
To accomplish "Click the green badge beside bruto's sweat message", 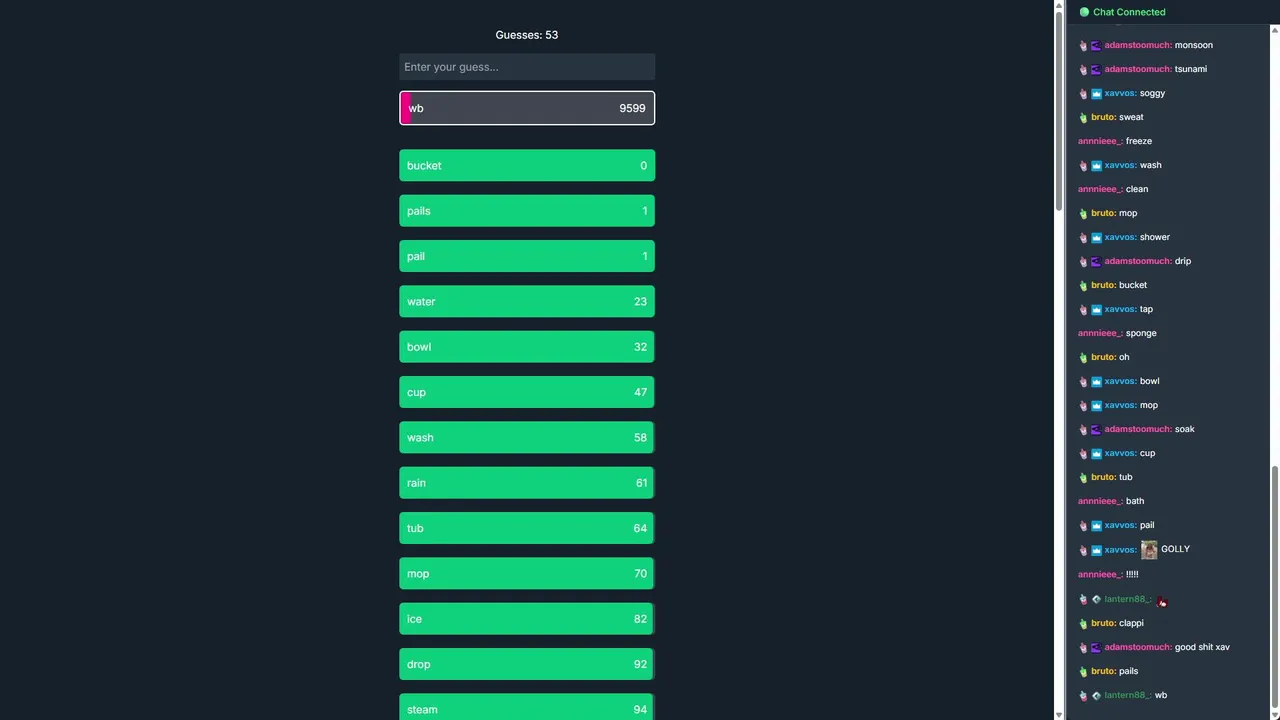I will point(1083,117).
